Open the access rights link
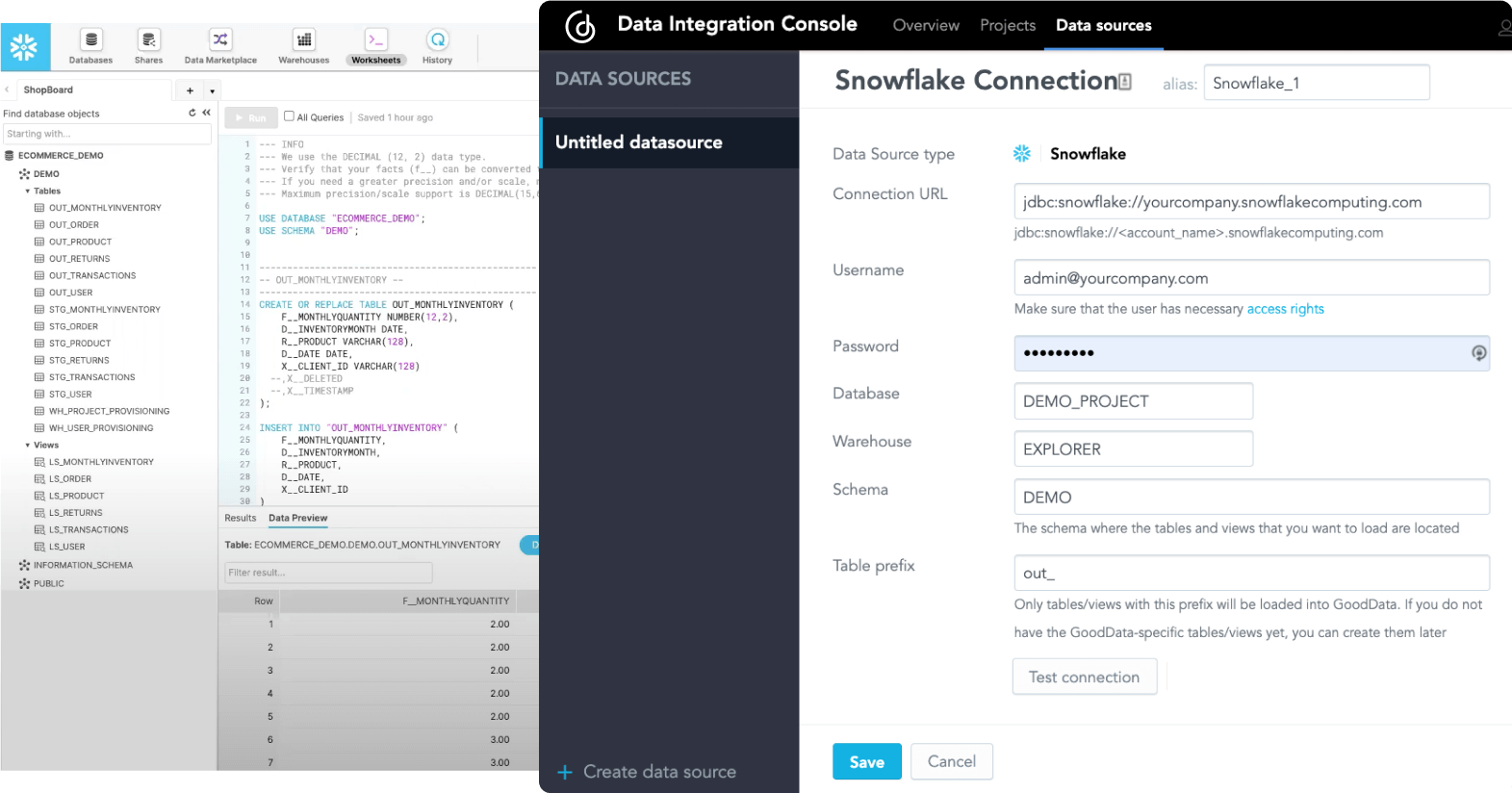1512x793 pixels. tap(1286, 309)
